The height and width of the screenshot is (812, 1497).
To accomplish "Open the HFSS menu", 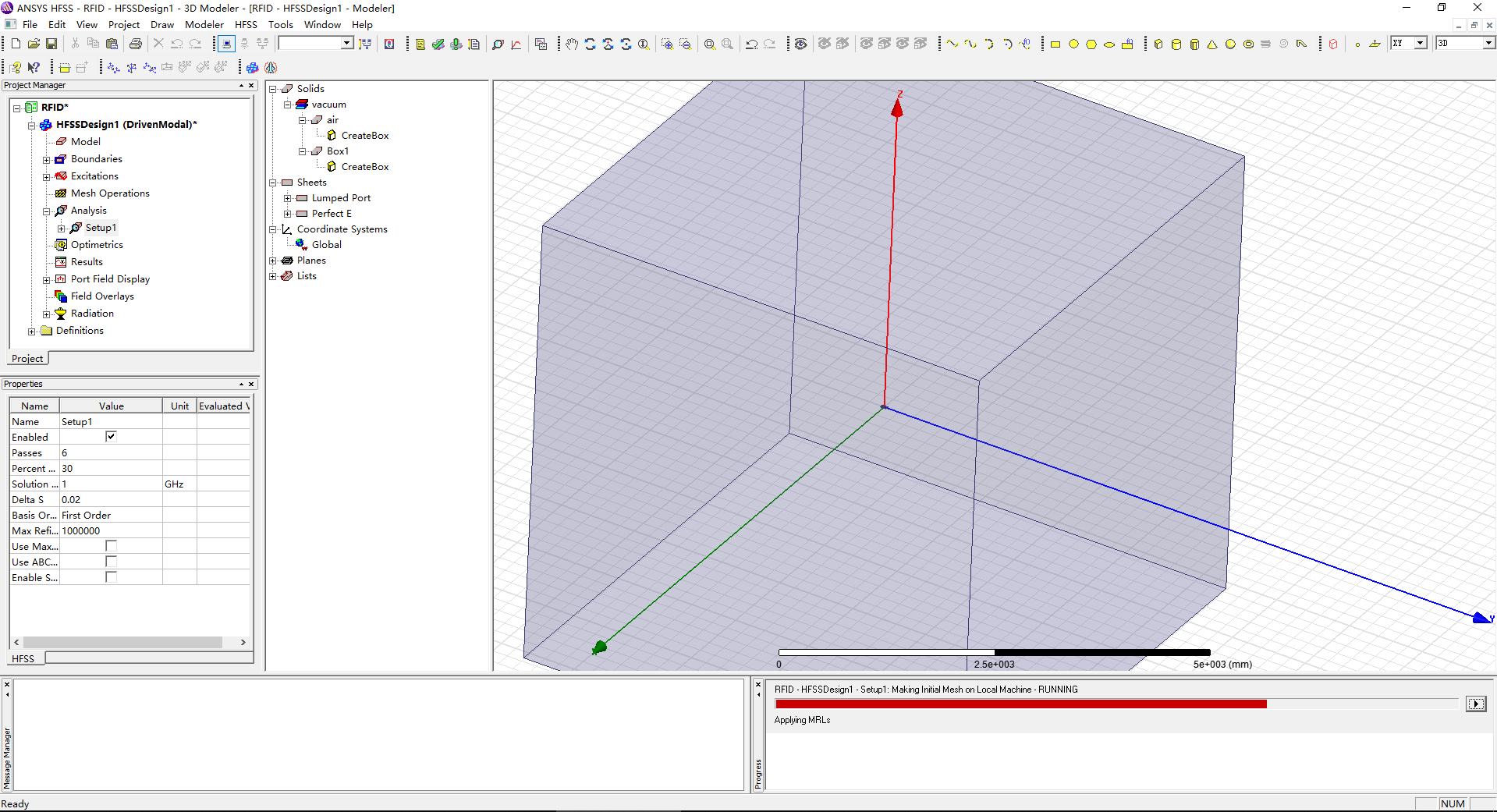I will [x=246, y=24].
